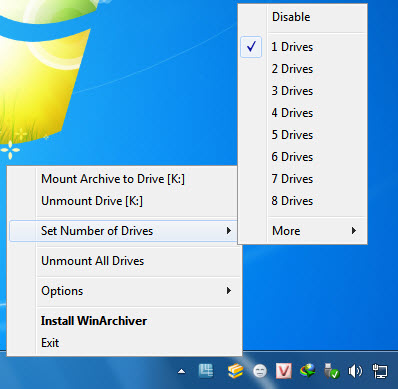Screen dimensions: 398x389
Task: Click the volume speaker tray icon
Action: [355, 371]
